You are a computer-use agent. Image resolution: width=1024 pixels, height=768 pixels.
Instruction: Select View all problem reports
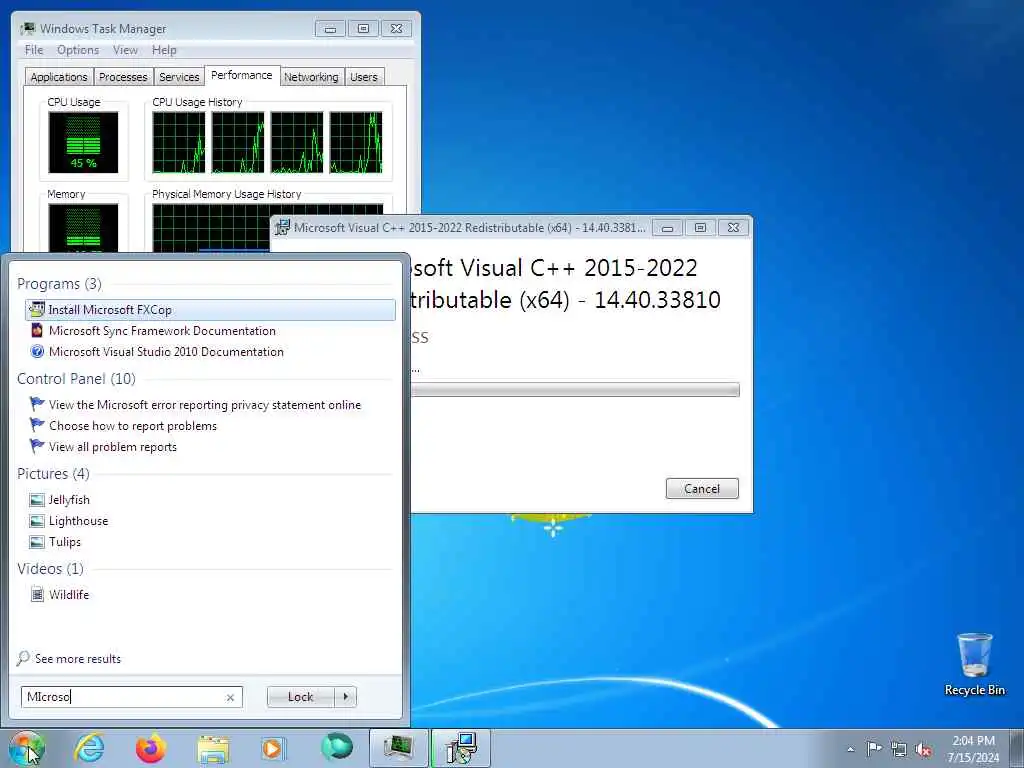pos(210,447)
